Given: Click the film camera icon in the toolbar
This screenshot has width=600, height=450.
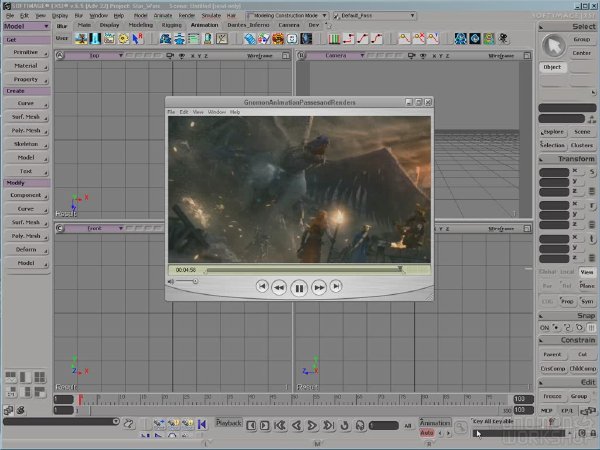Looking at the screenshot, I should coord(503,38).
